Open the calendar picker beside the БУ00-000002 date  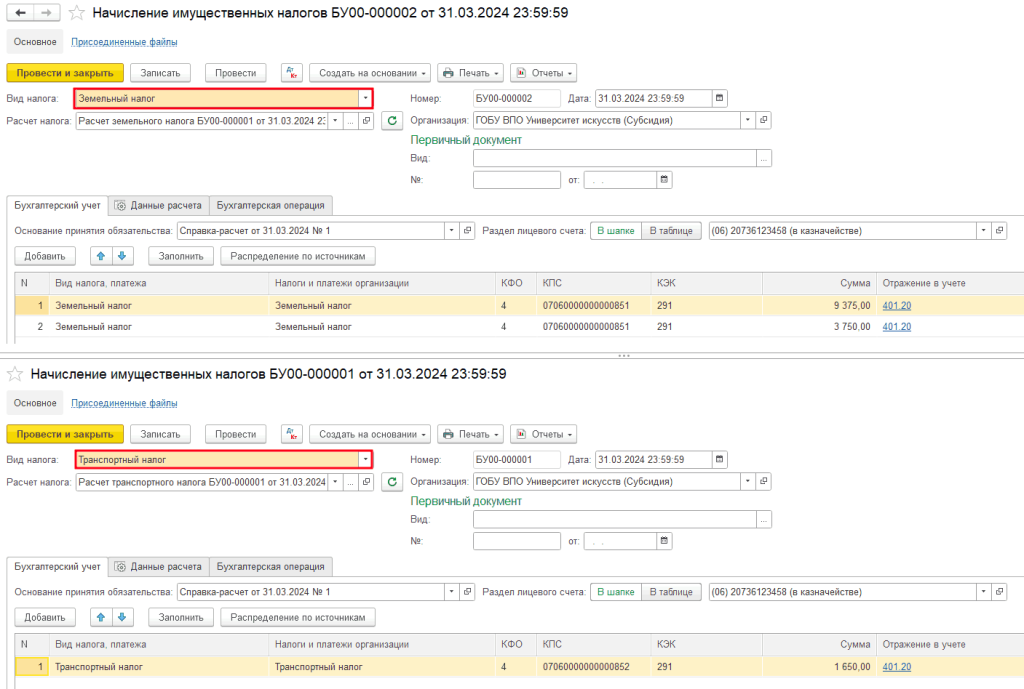click(x=720, y=98)
